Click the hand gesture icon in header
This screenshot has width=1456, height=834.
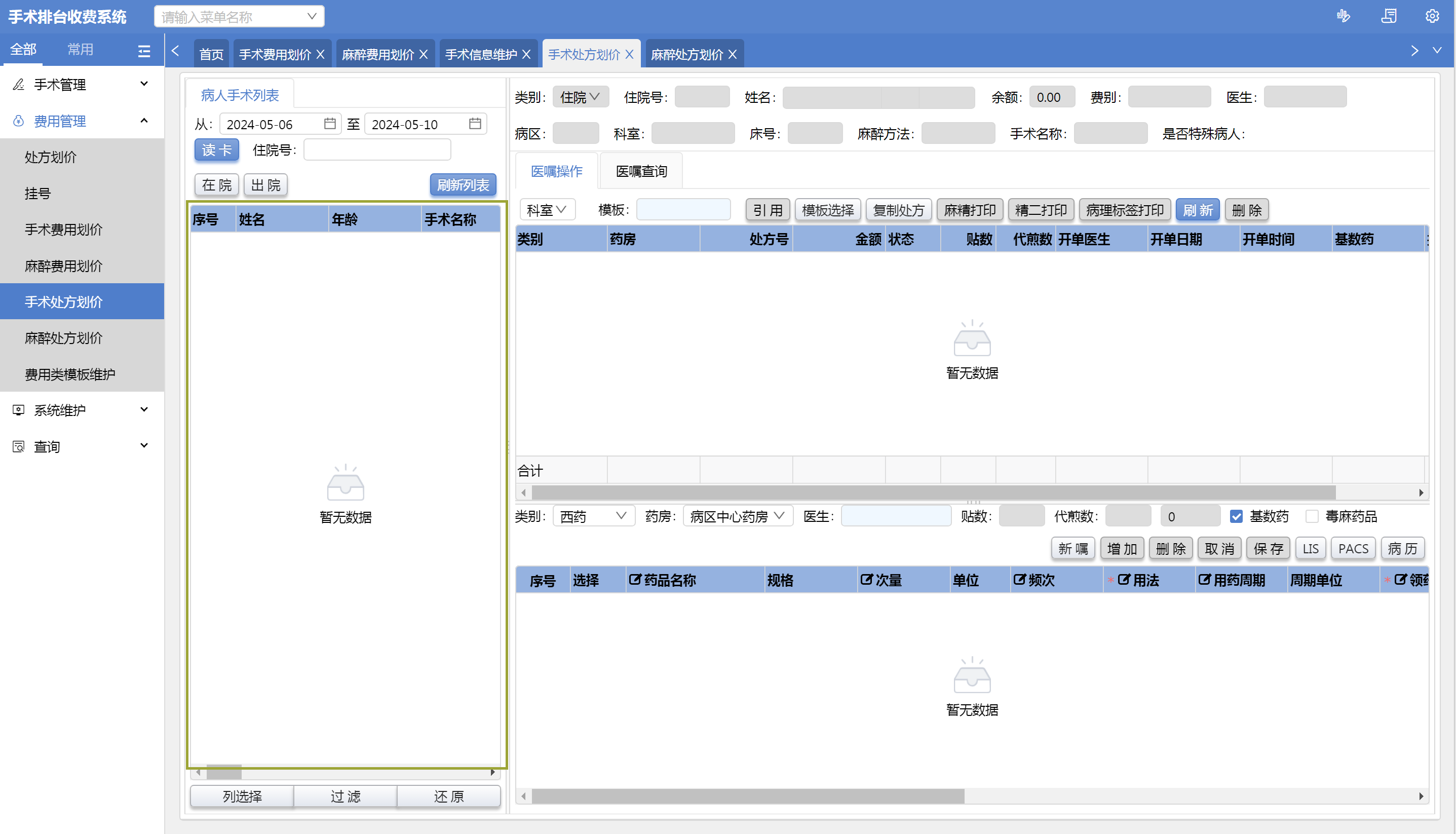point(1343,16)
